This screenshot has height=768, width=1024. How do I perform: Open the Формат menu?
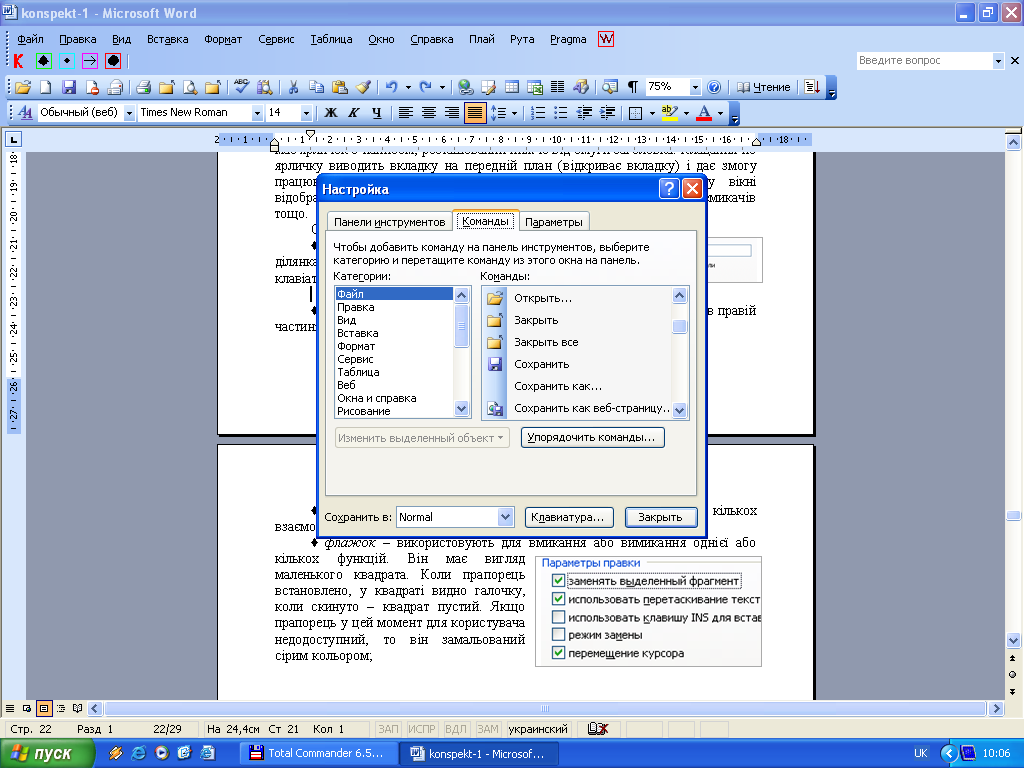pyautogui.click(x=223, y=39)
